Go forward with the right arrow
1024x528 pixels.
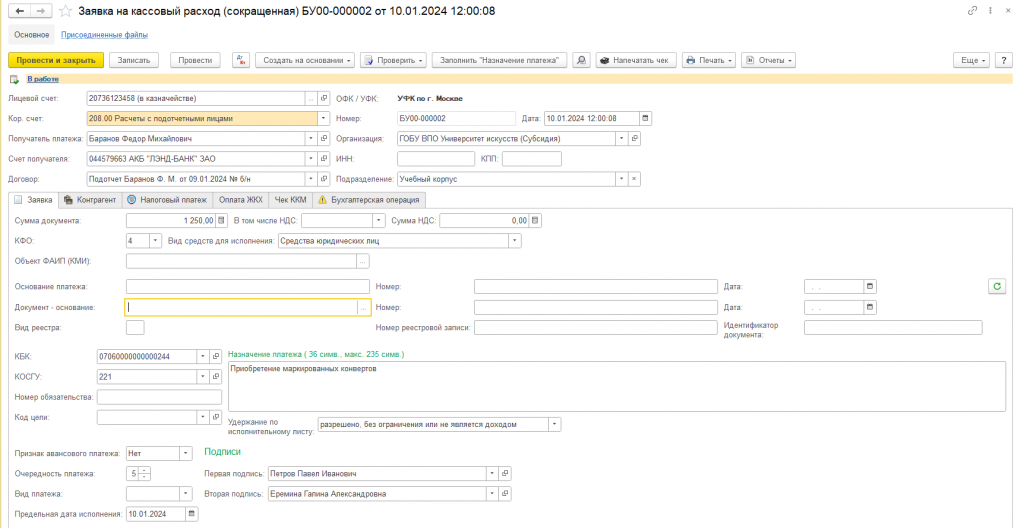40,11
